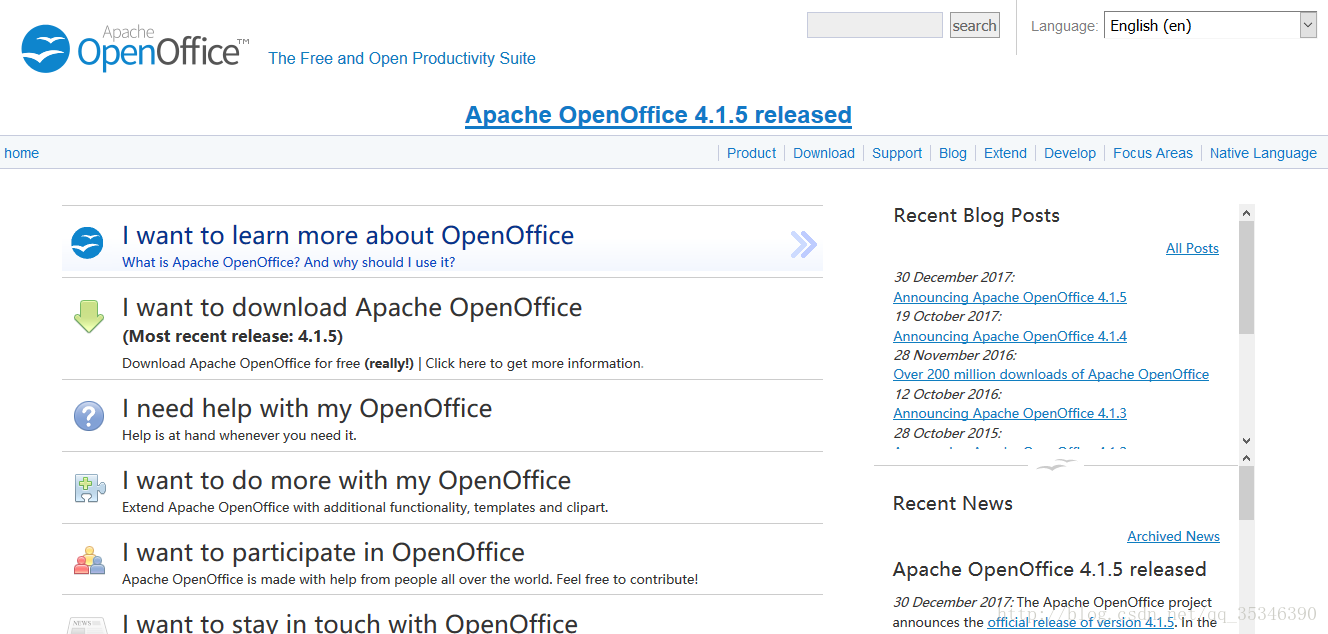Open the Download menu item
Image resolution: width=1328 pixels, height=634 pixels.
(824, 153)
